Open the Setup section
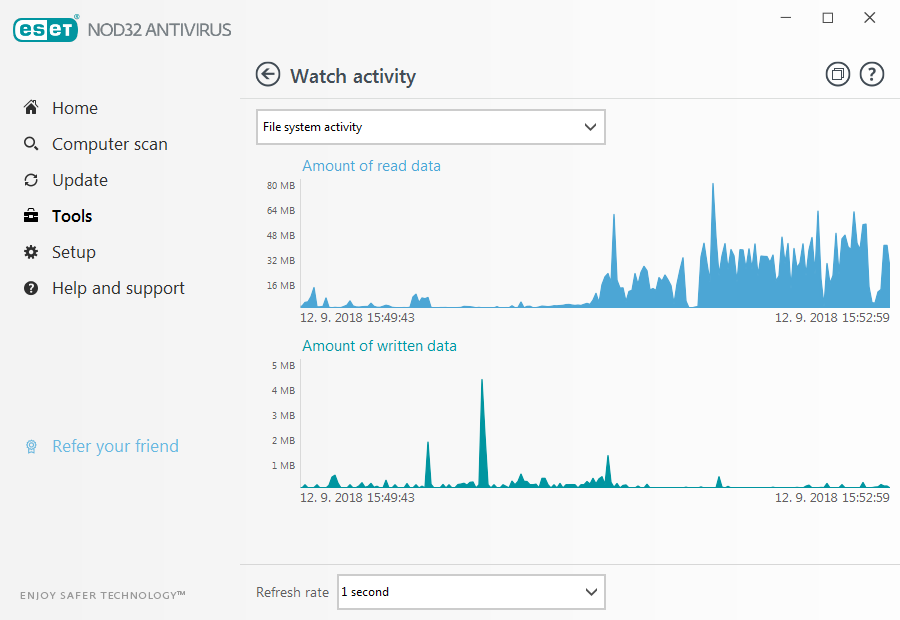900x620 pixels. point(73,252)
